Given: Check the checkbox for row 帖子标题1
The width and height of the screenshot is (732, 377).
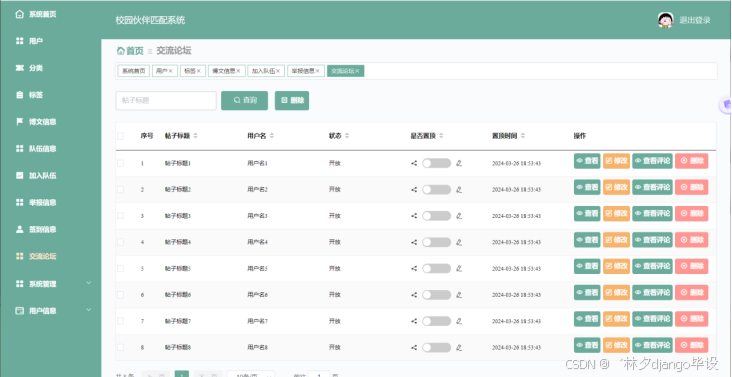Looking at the screenshot, I should (120, 163).
